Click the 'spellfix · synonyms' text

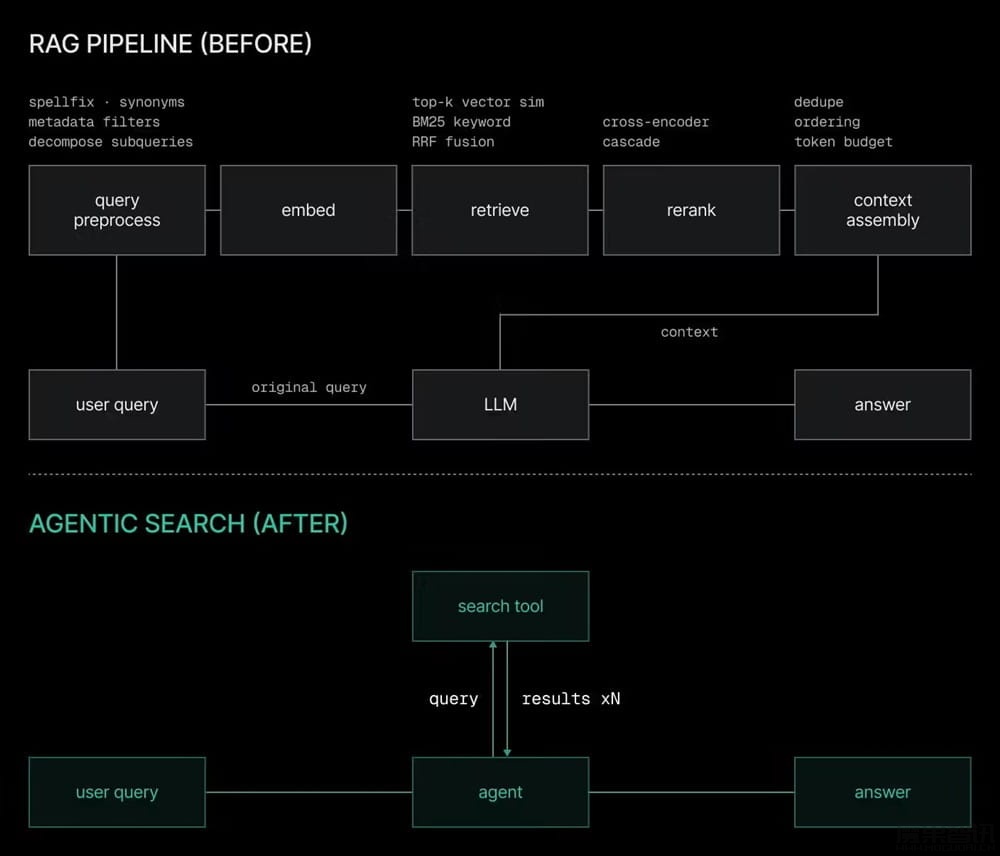(107, 102)
